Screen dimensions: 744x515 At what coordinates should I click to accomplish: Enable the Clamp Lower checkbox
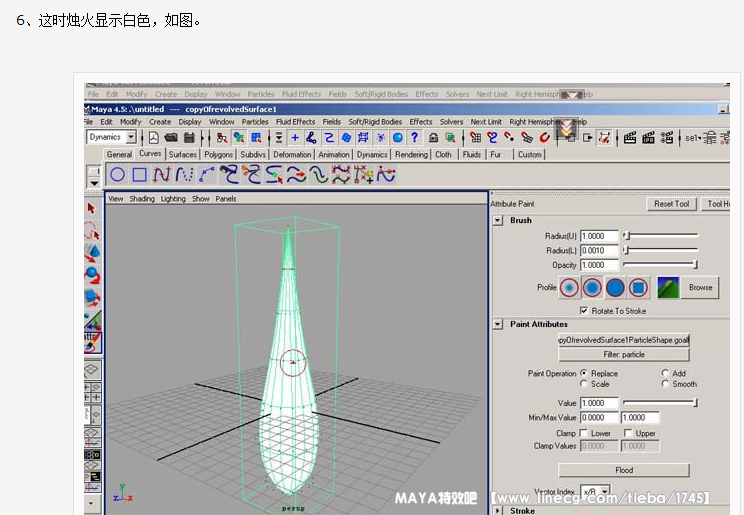coord(584,433)
